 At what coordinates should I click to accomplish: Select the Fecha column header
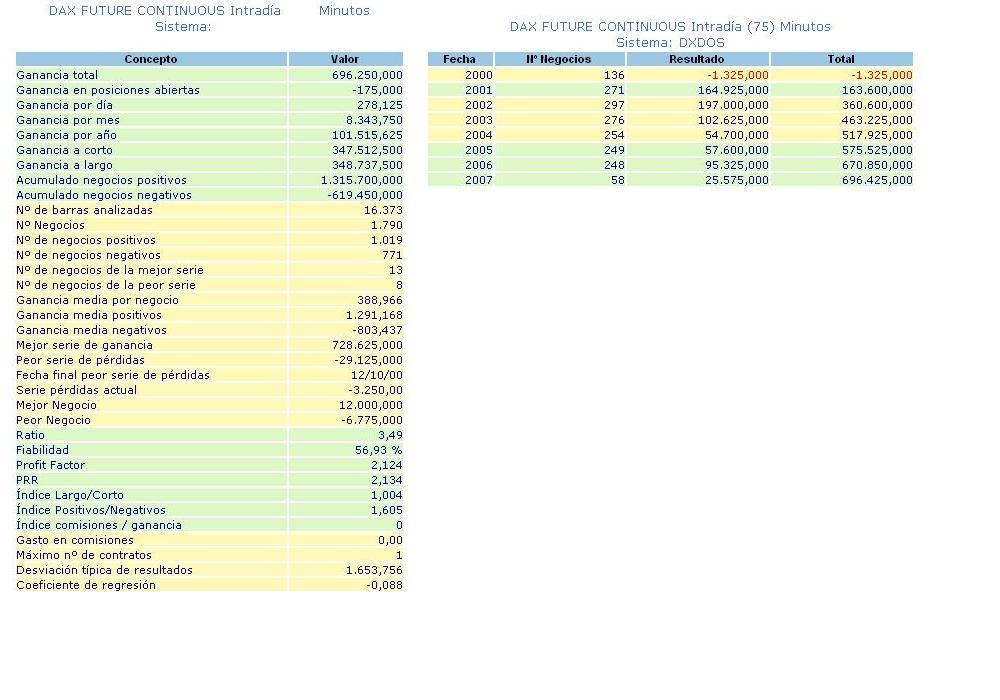[460, 59]
